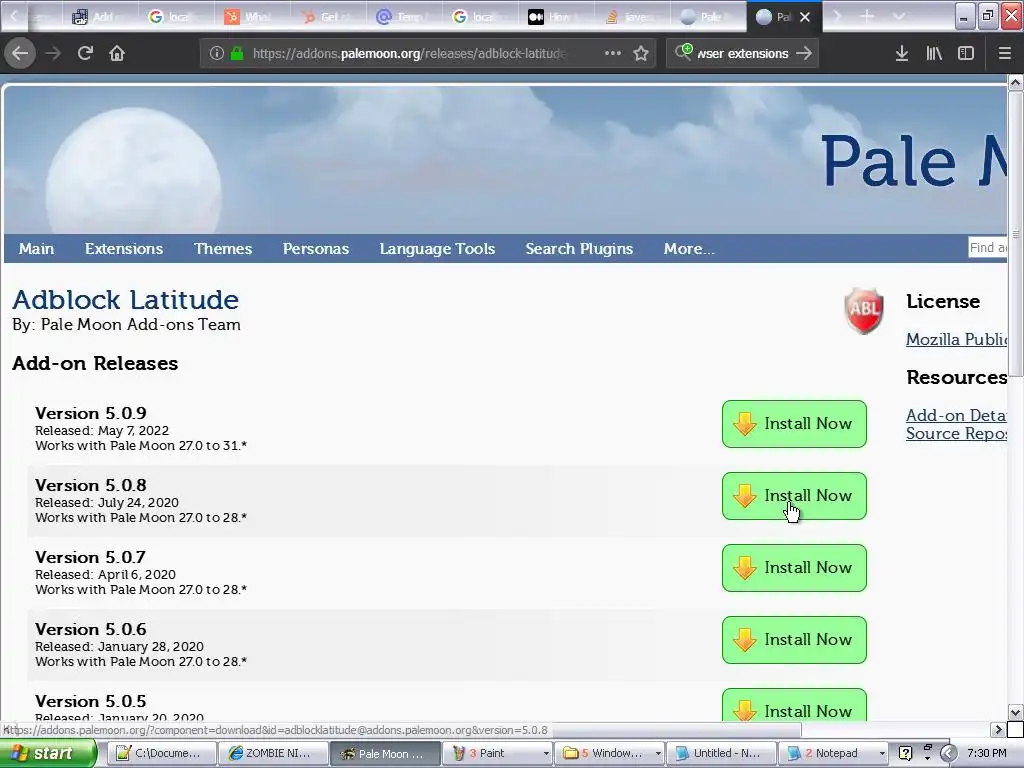1024x768 pixels.
Task: Click the green padlock security icon
Action: pos(237,54)
